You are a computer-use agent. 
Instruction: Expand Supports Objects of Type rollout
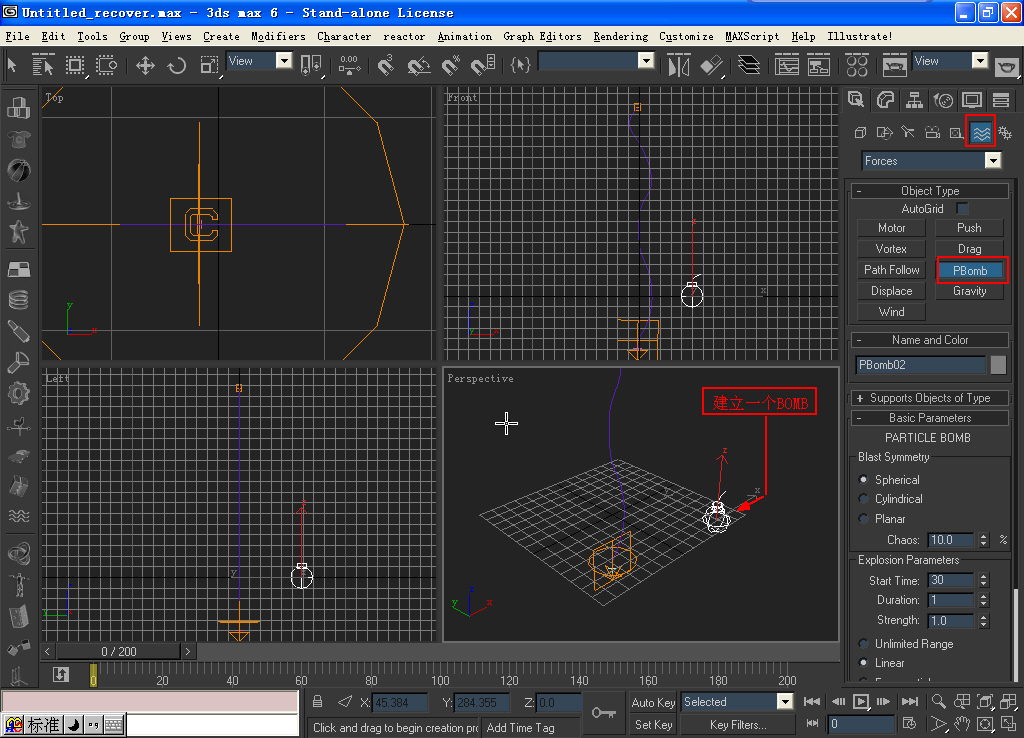point(930,398)
